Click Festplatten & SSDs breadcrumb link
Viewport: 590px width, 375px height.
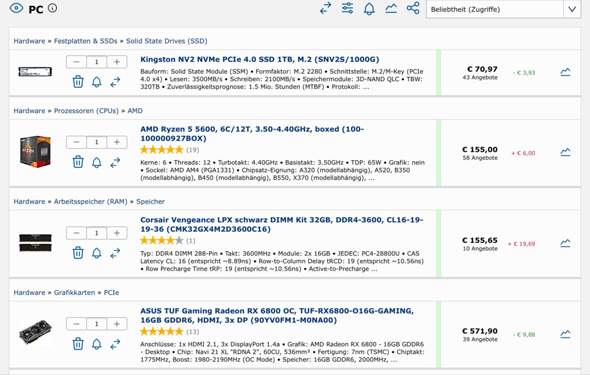[86, 41]
